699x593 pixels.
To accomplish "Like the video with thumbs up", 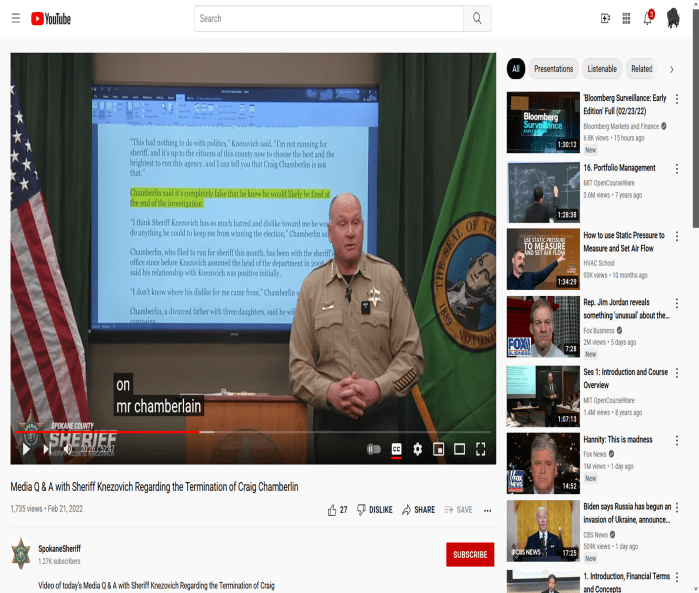I will 332,510.
